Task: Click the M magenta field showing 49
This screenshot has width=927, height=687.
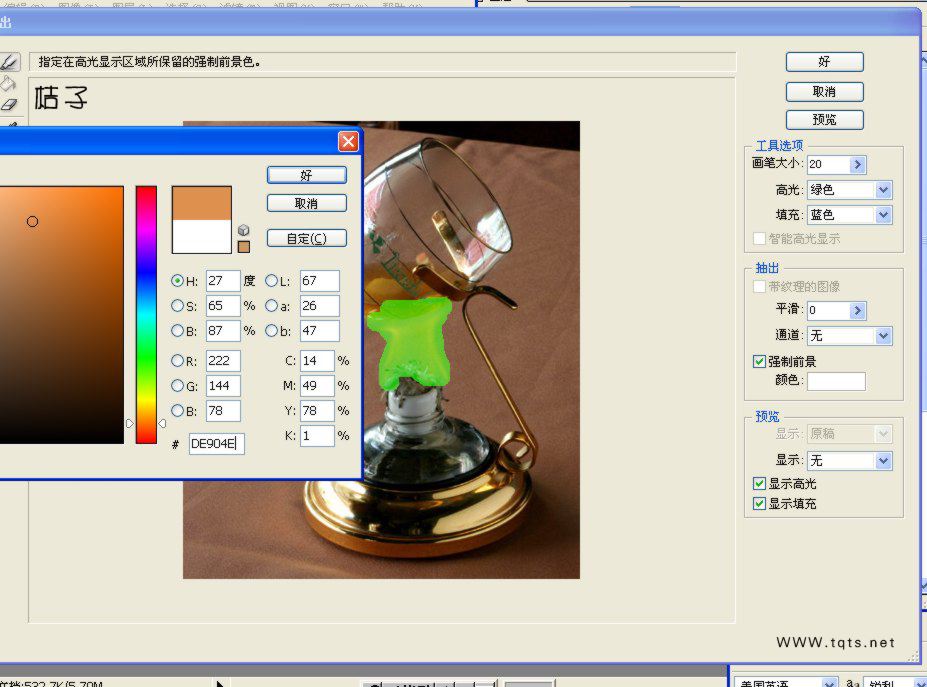Action: click(317, 385)
